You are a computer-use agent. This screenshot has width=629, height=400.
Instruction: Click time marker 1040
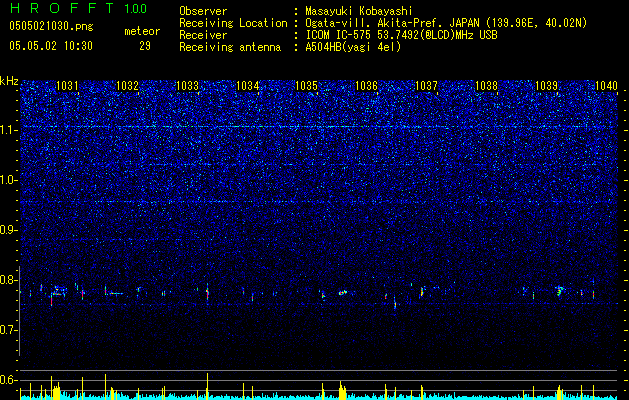pos(607,85)
